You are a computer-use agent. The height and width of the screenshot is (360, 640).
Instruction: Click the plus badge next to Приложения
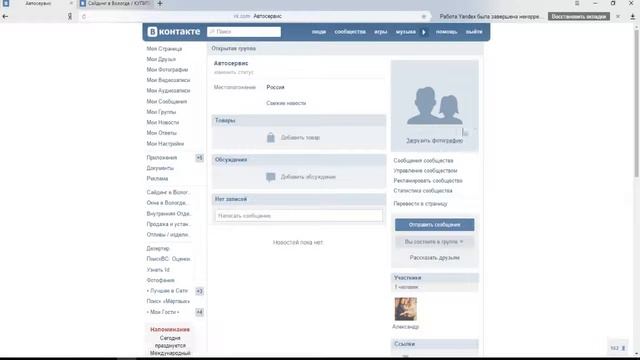199,158
